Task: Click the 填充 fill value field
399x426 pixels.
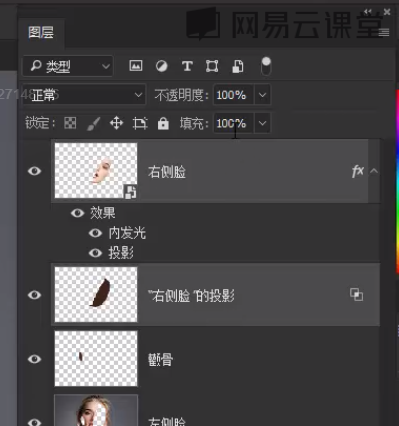Action: [233, 123]
